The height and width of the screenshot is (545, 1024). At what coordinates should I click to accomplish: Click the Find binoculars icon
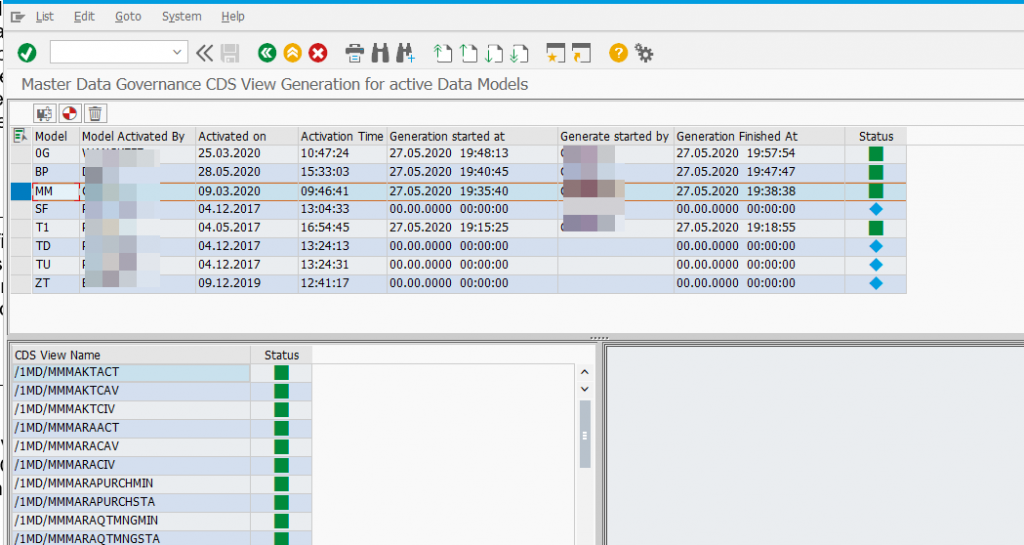click(380, 53)
